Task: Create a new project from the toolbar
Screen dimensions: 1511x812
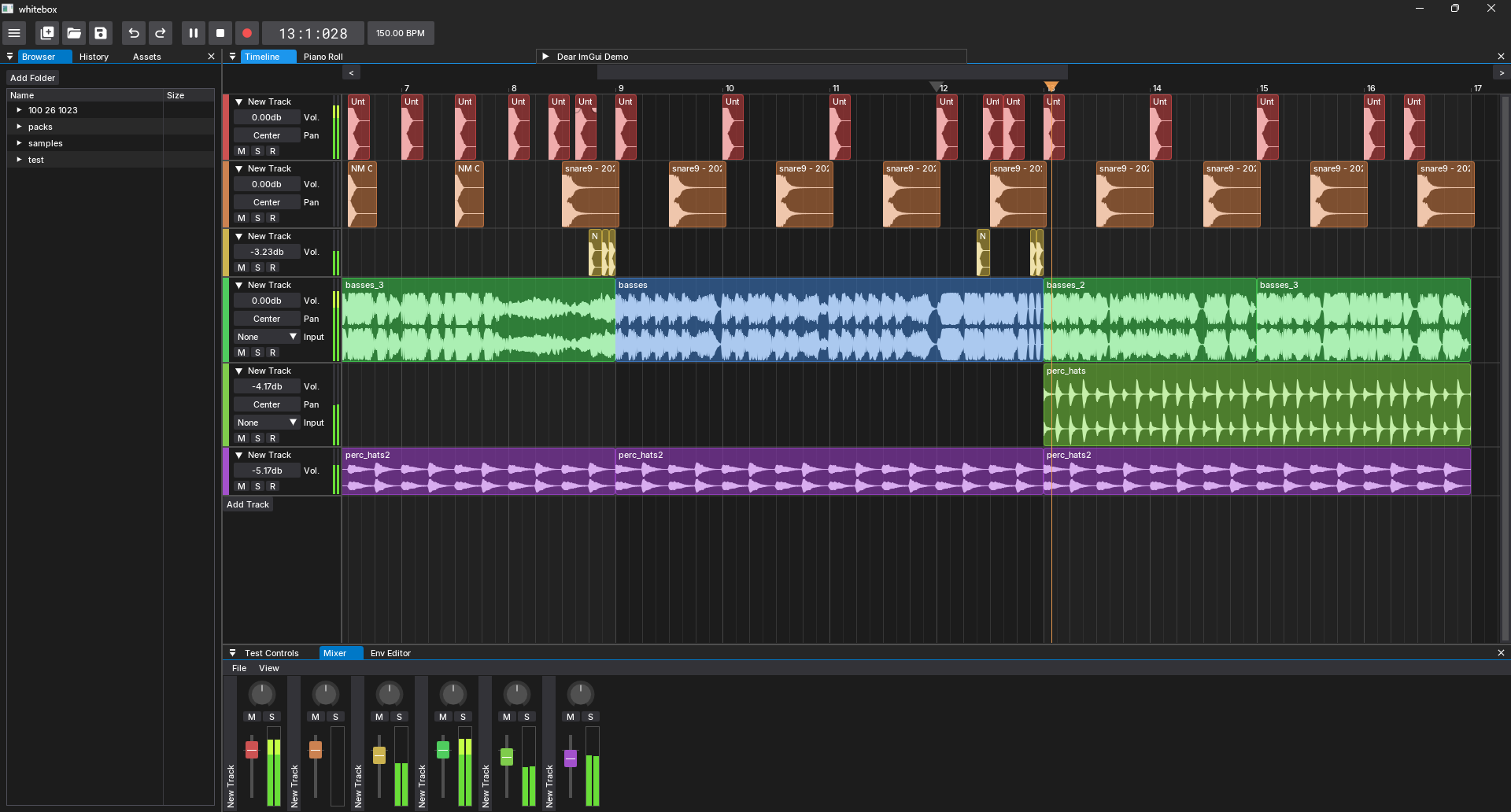Action: pos(47,33)
